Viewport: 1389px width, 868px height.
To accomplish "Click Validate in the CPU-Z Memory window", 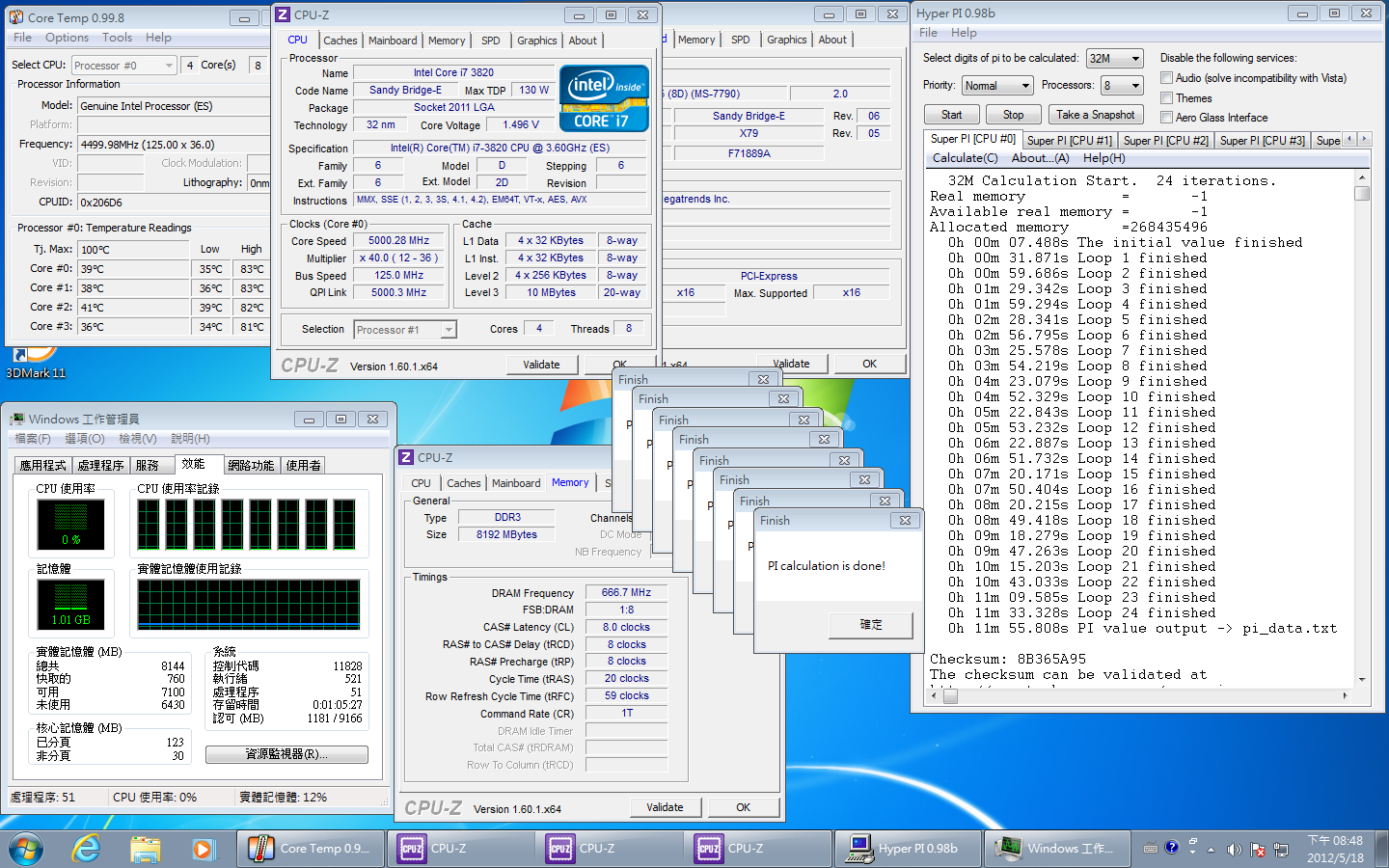I will tap(665, 807).
